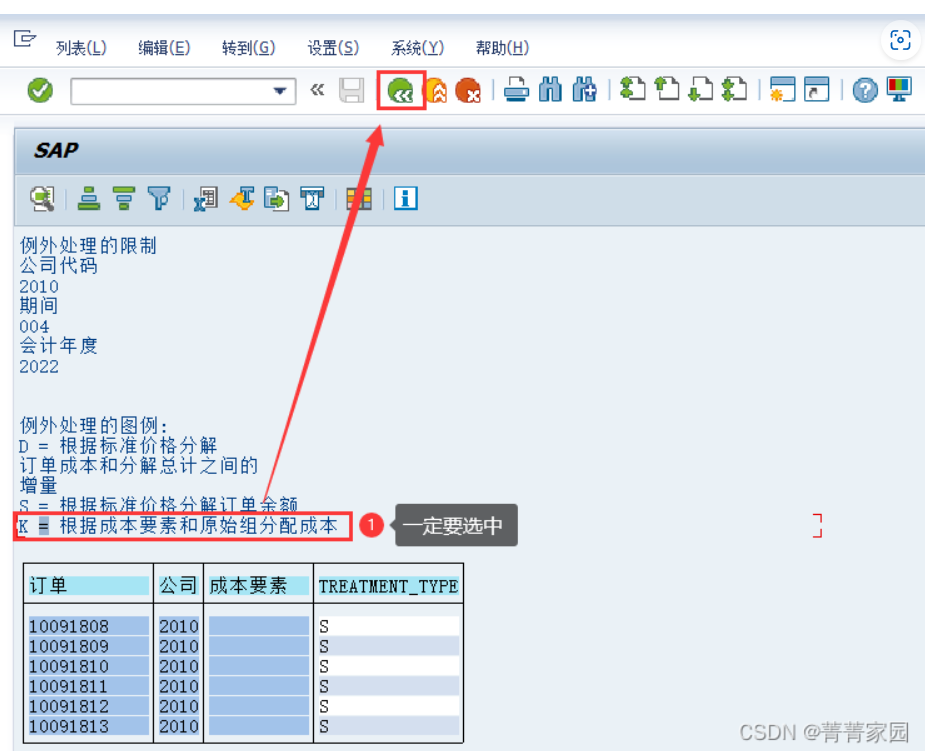Click the menu bar system icon
The image size is (925, 751).
(25, 39)
